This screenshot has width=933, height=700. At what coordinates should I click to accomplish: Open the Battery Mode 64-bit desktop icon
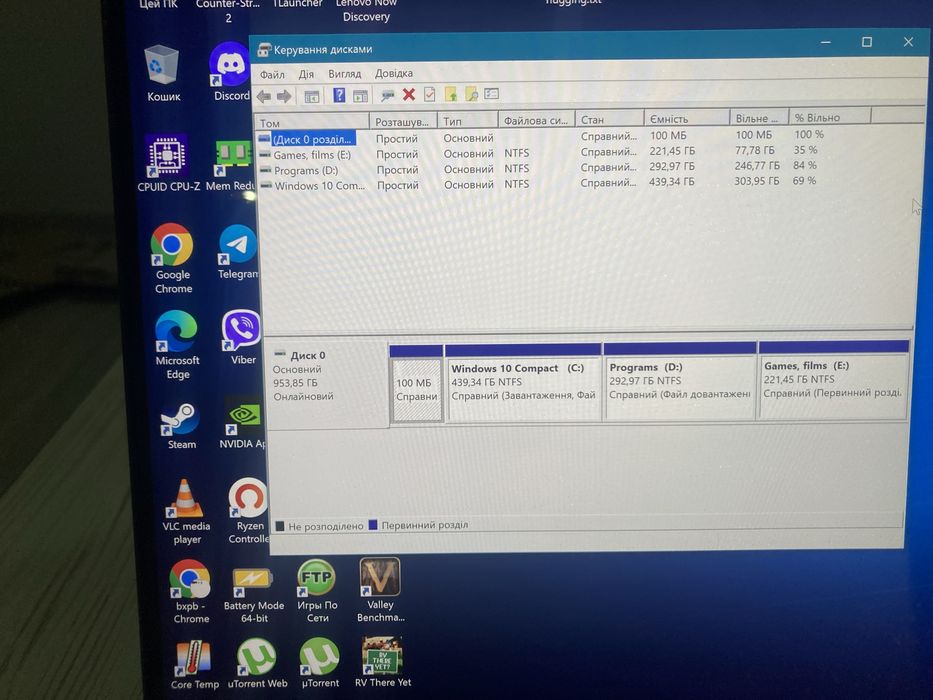[x=253, y=595]
